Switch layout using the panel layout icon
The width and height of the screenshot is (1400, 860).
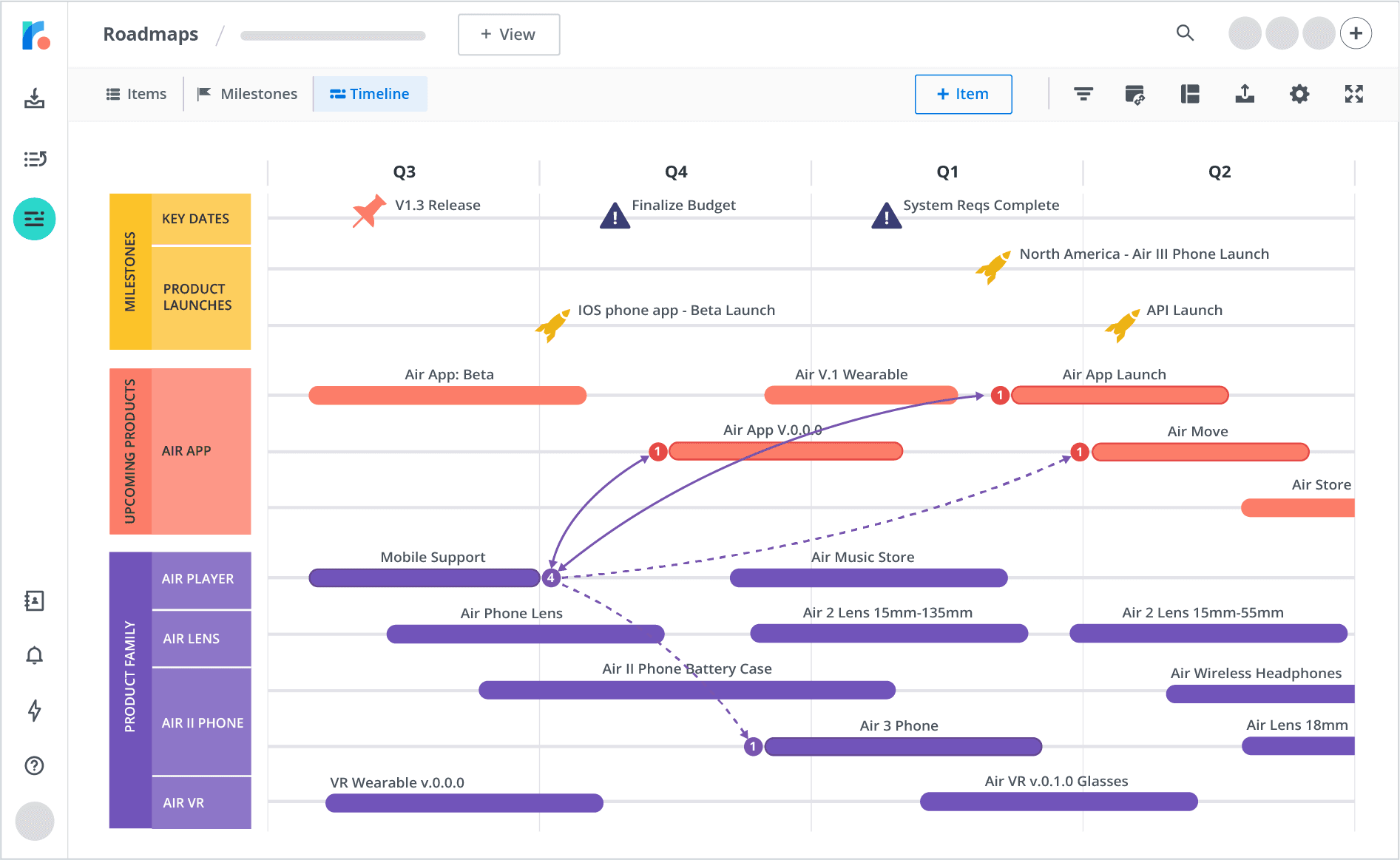[1190, 94]
